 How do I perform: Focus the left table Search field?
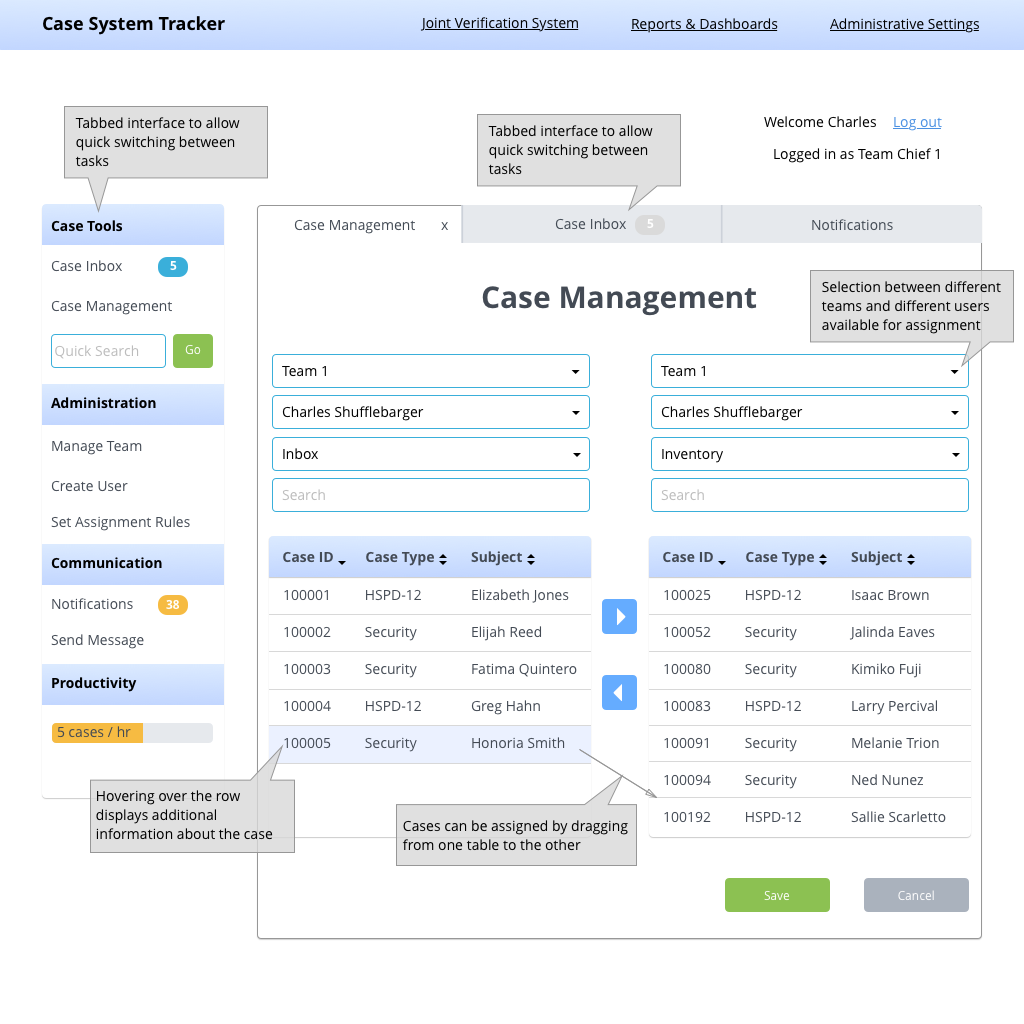pos(431,495)
